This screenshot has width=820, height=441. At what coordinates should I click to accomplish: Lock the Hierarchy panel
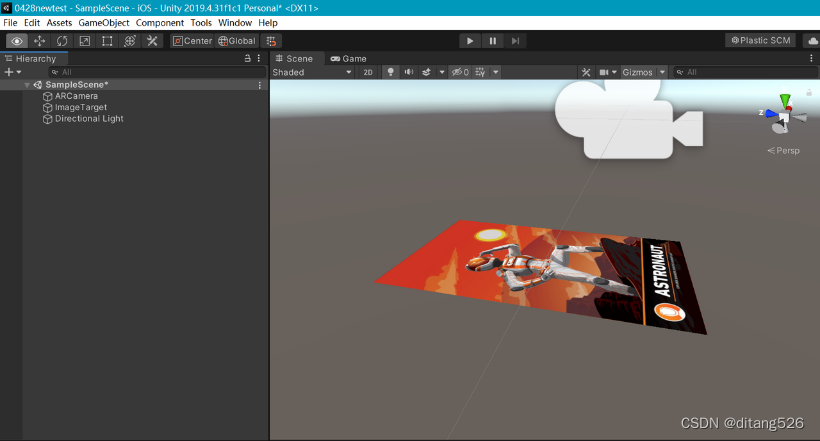(x=247, y=59)
